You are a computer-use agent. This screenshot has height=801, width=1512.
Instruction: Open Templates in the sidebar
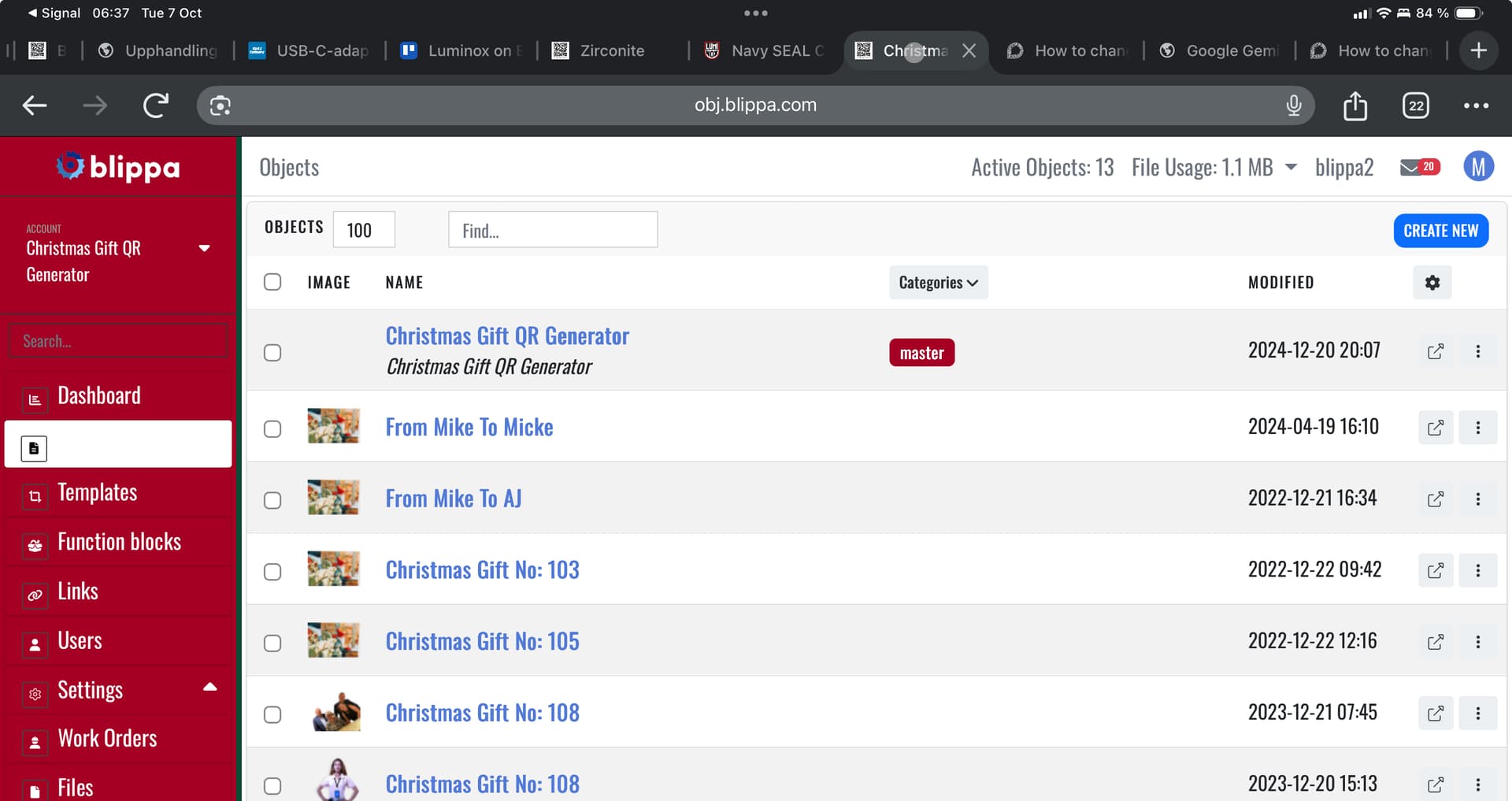click(x=97, y=493)
